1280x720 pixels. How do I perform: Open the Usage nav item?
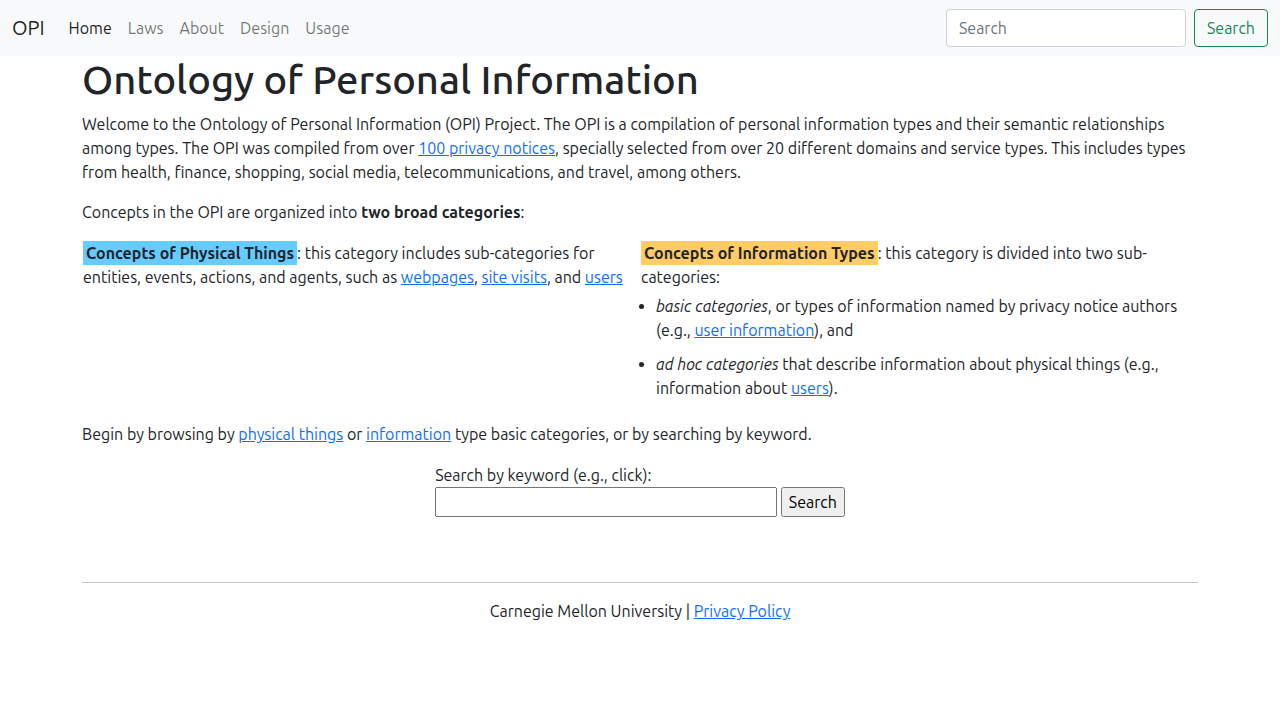pos(327,28)
